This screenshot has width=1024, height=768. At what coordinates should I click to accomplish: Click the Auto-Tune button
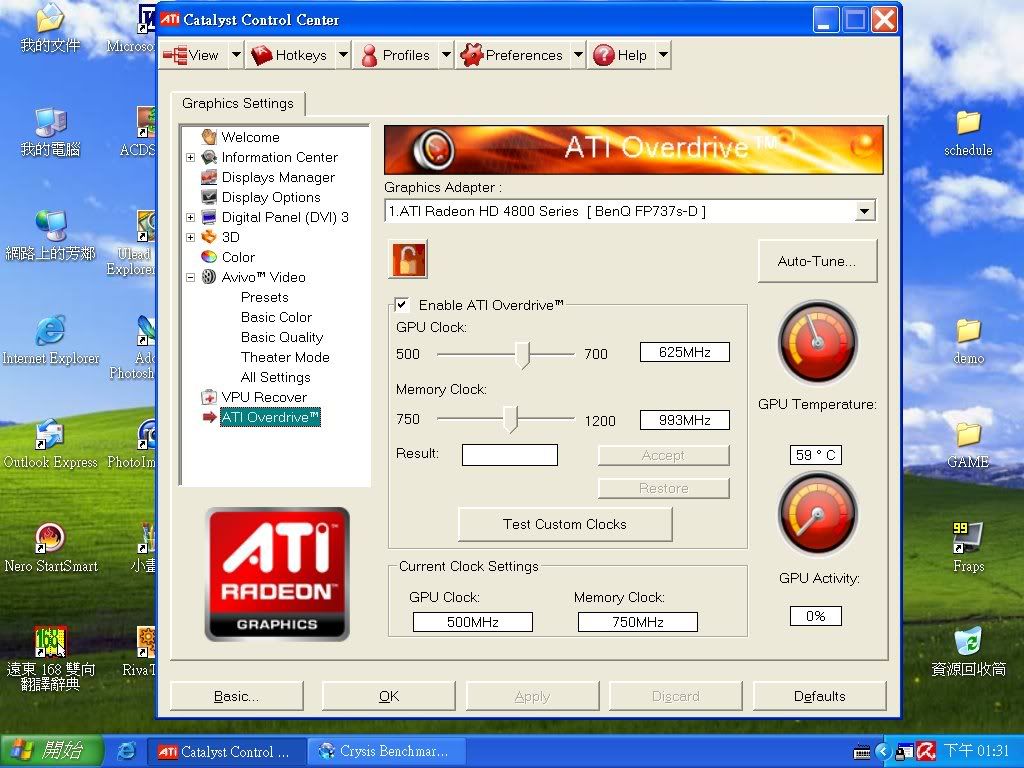pyautogui.click(x=817, y=261)
